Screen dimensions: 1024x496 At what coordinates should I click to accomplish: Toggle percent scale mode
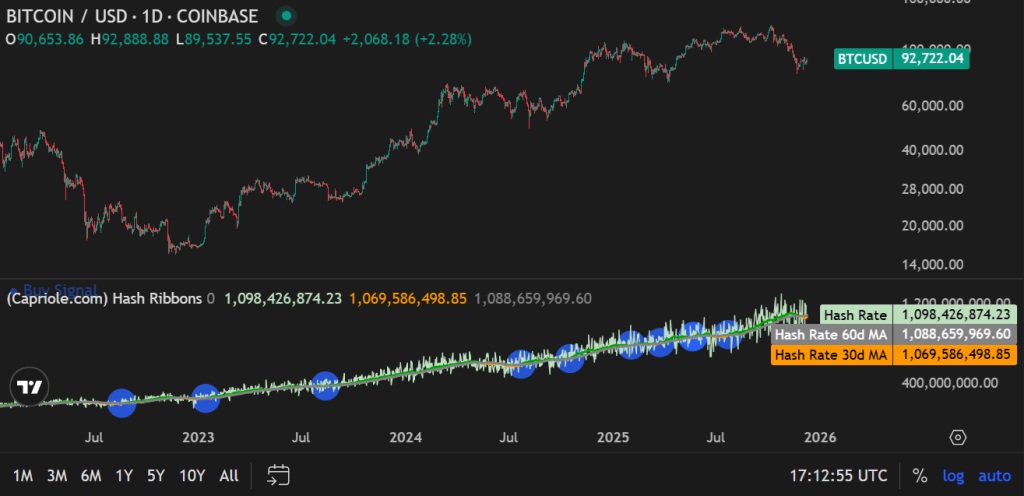[919, 476]
